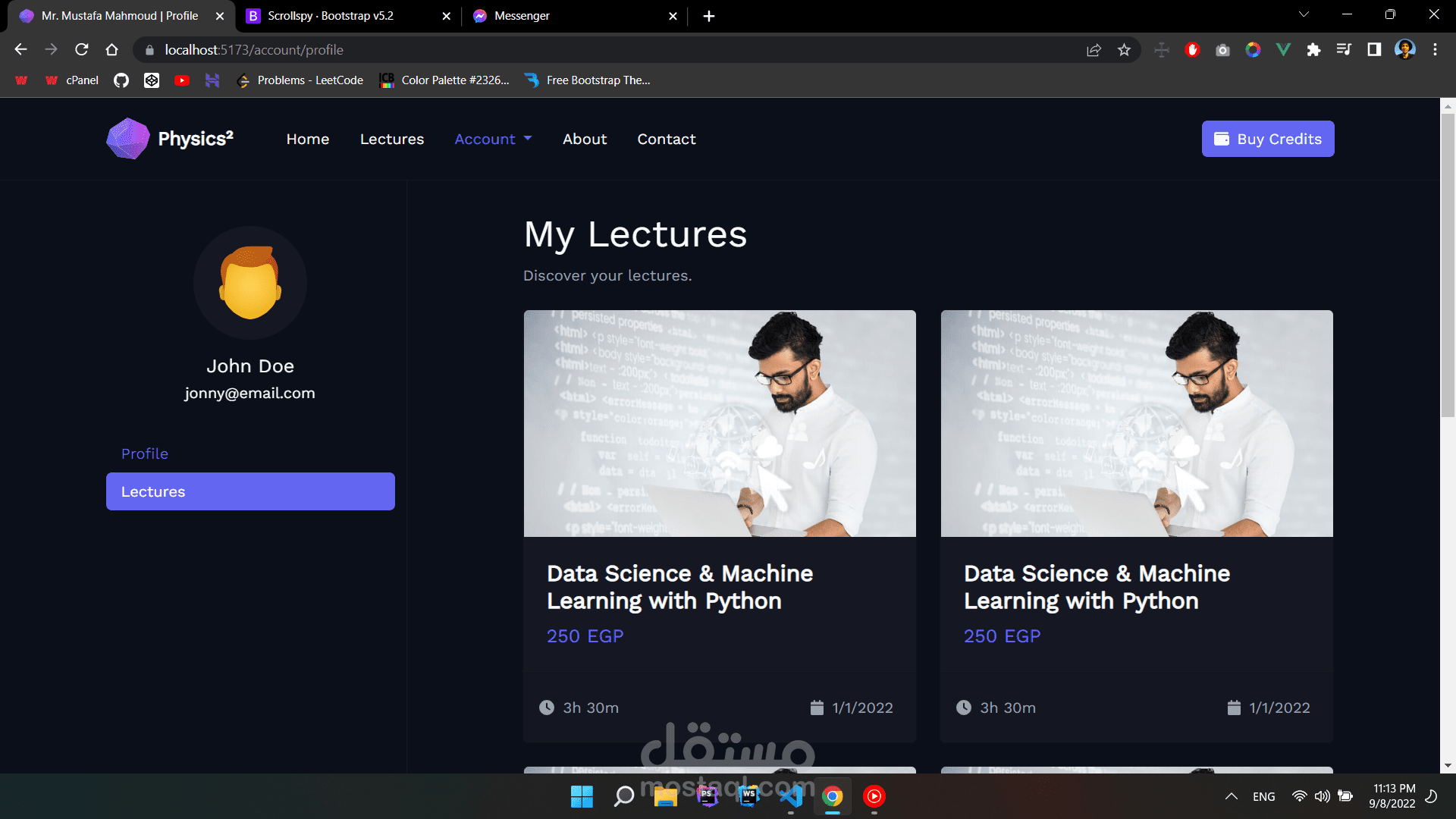
Task: Click the page vertical scrollbar thumb
Action: click(1448, 265)
